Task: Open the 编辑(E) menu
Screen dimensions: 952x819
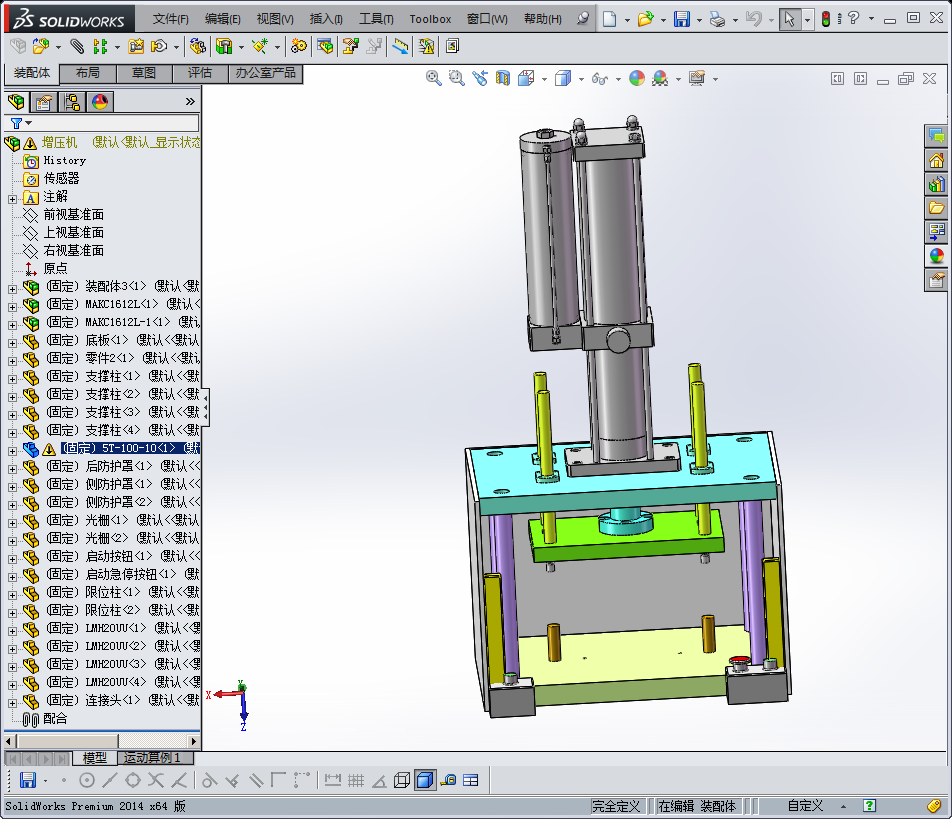Action: tap(223, 19)
